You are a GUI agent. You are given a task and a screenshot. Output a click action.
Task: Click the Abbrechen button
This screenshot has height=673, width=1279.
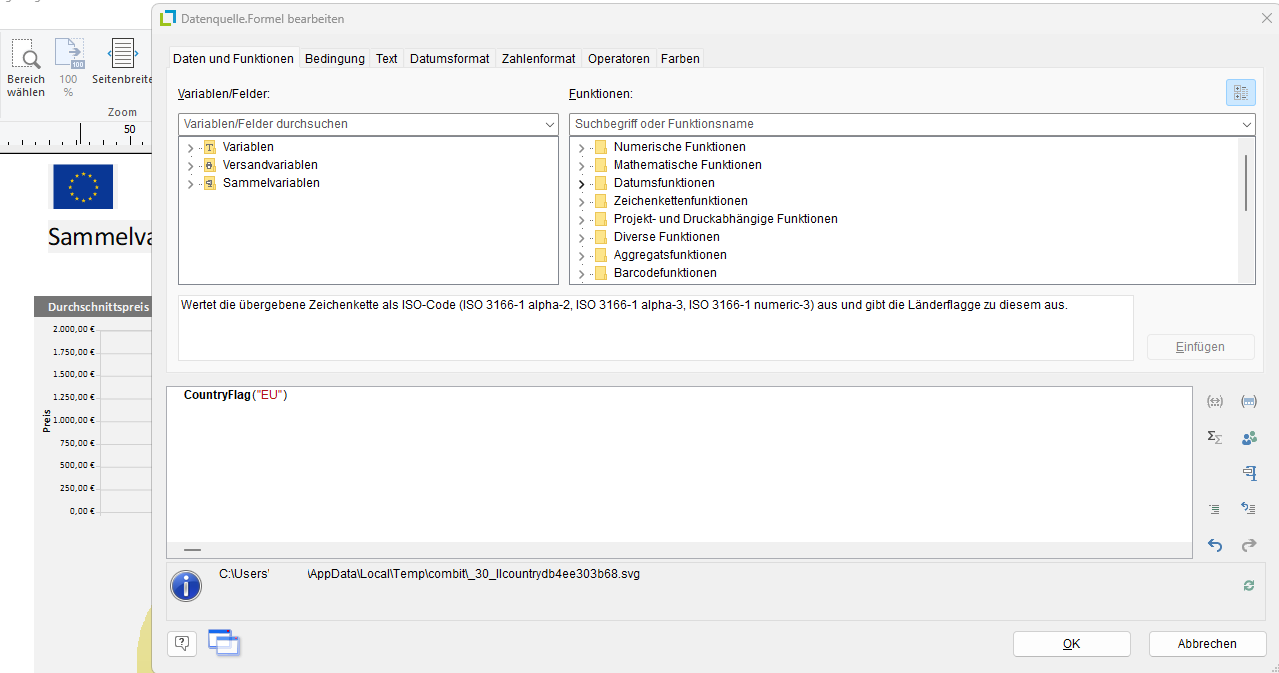pyautogui.click(x=1207, y=644)
